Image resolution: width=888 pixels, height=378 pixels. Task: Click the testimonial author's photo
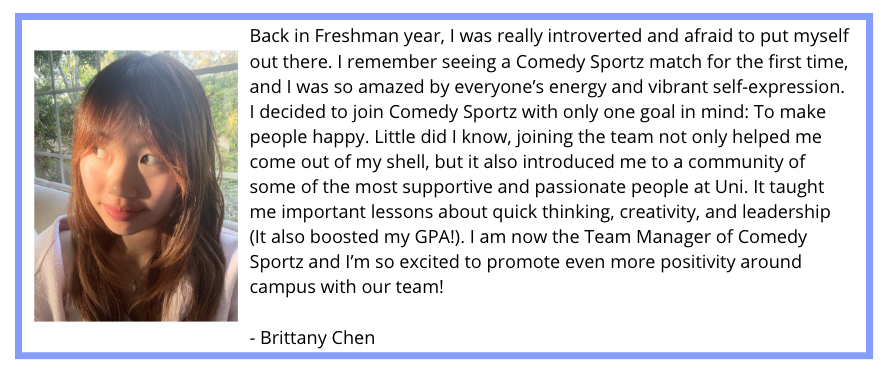click(x=136, y=186)
